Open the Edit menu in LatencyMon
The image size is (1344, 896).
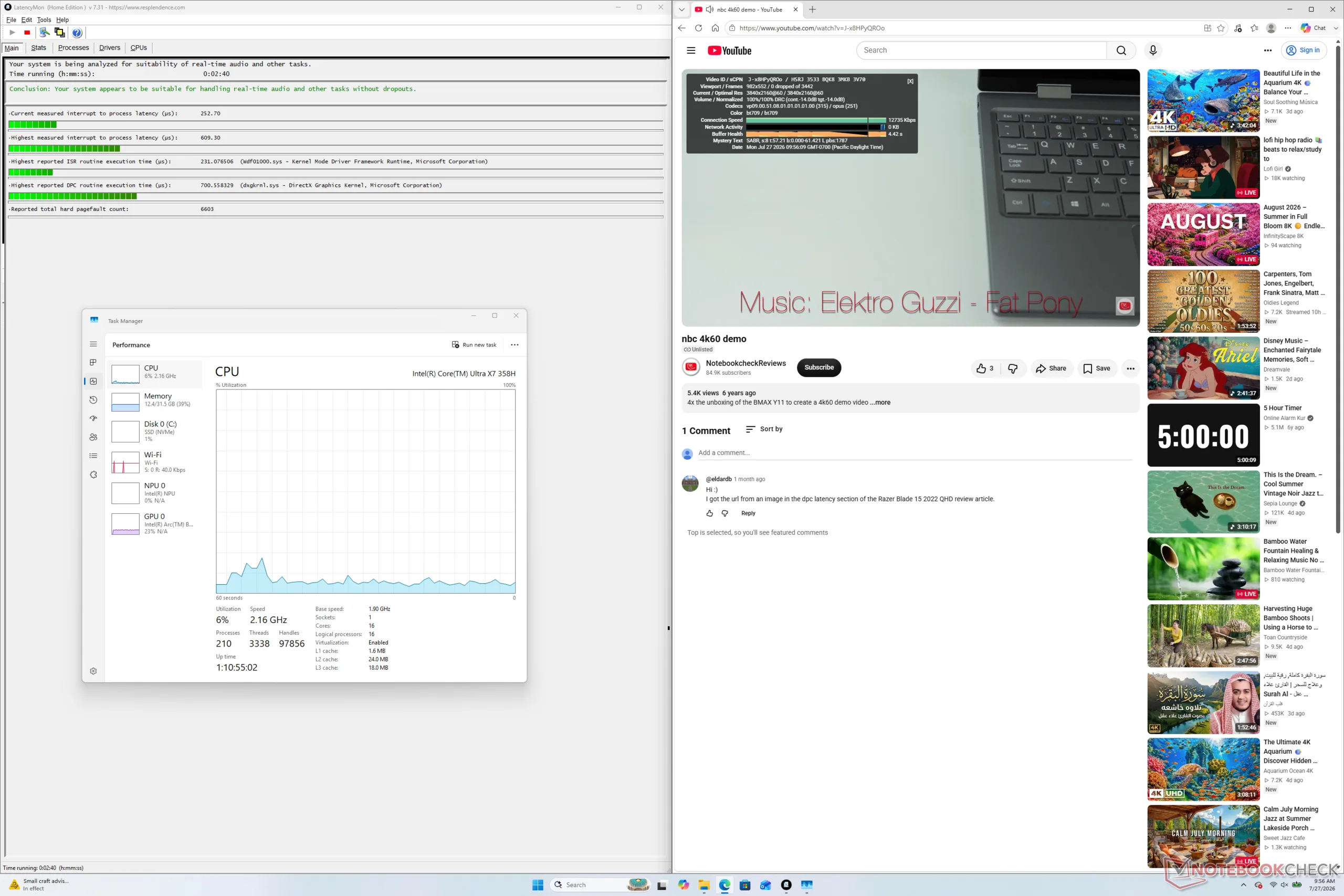[x=26, y=19]
